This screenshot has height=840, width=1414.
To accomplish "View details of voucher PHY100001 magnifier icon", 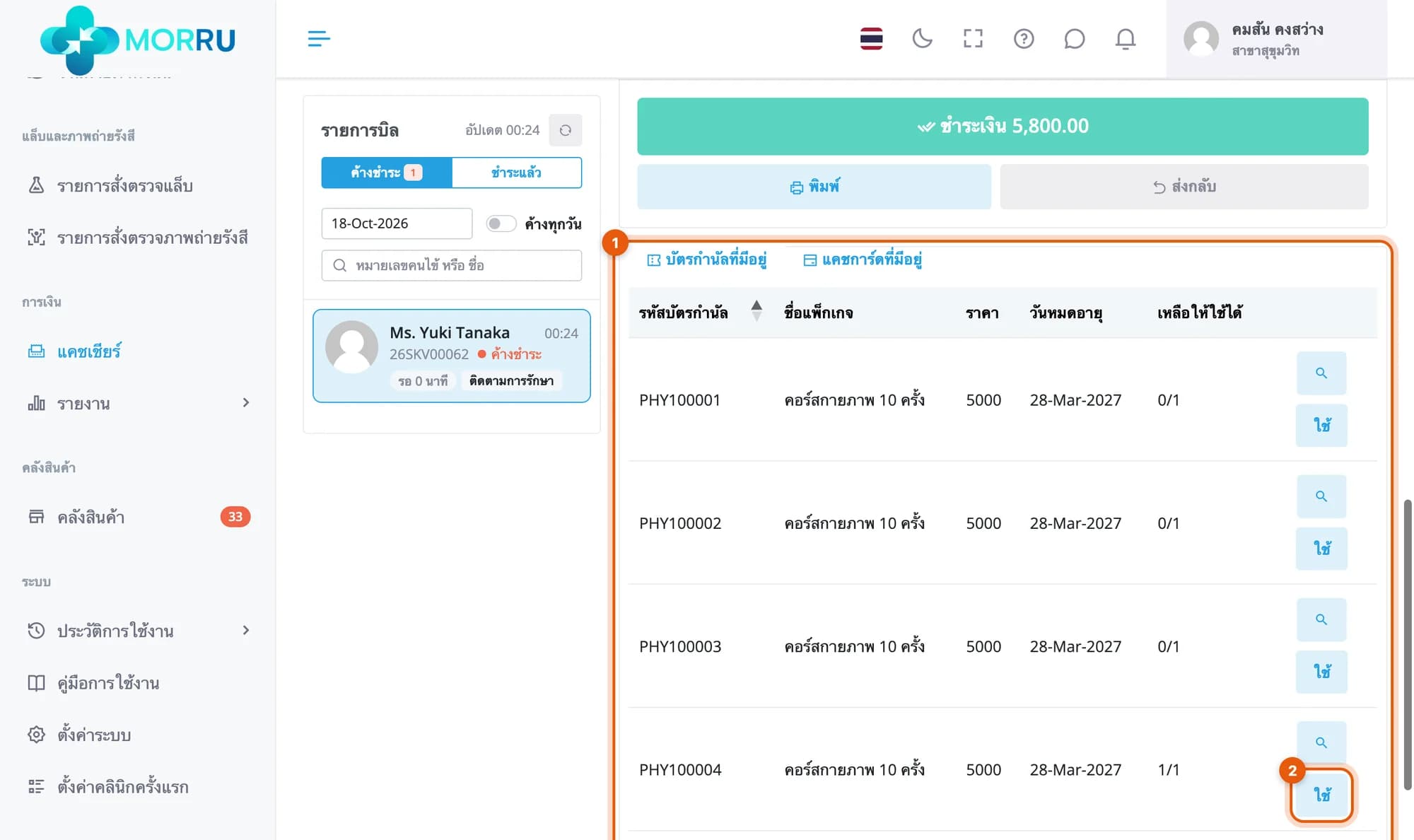I will pos(1321,373).
